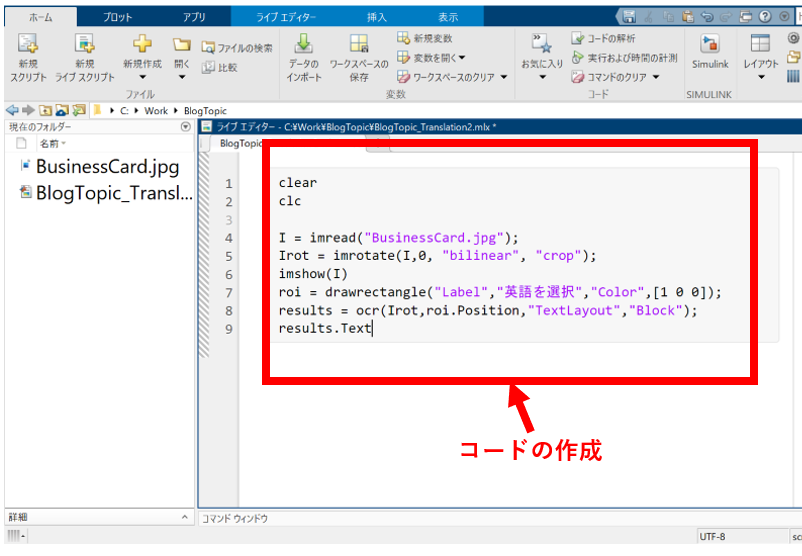The width and height of the screenshot is (802, 556).
Task: Open the コマンドのクリア dropdown arrow
Action: (x=656, y=77)
